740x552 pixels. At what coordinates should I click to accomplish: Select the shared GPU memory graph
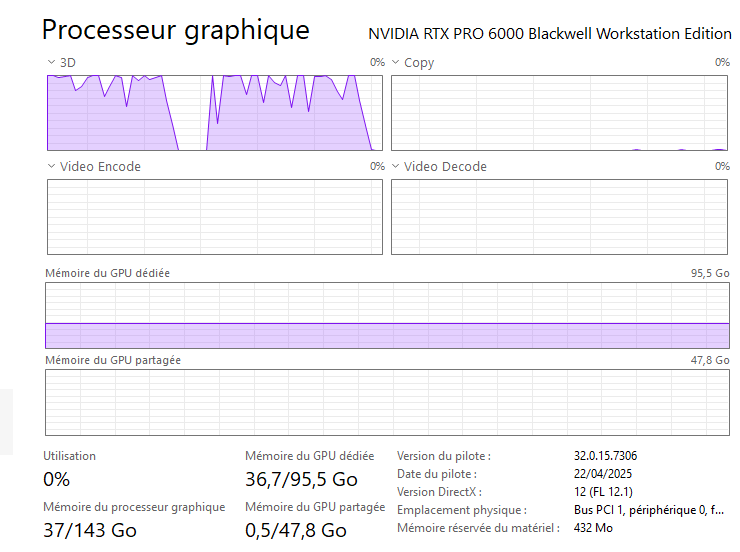(x=387, y=402)
